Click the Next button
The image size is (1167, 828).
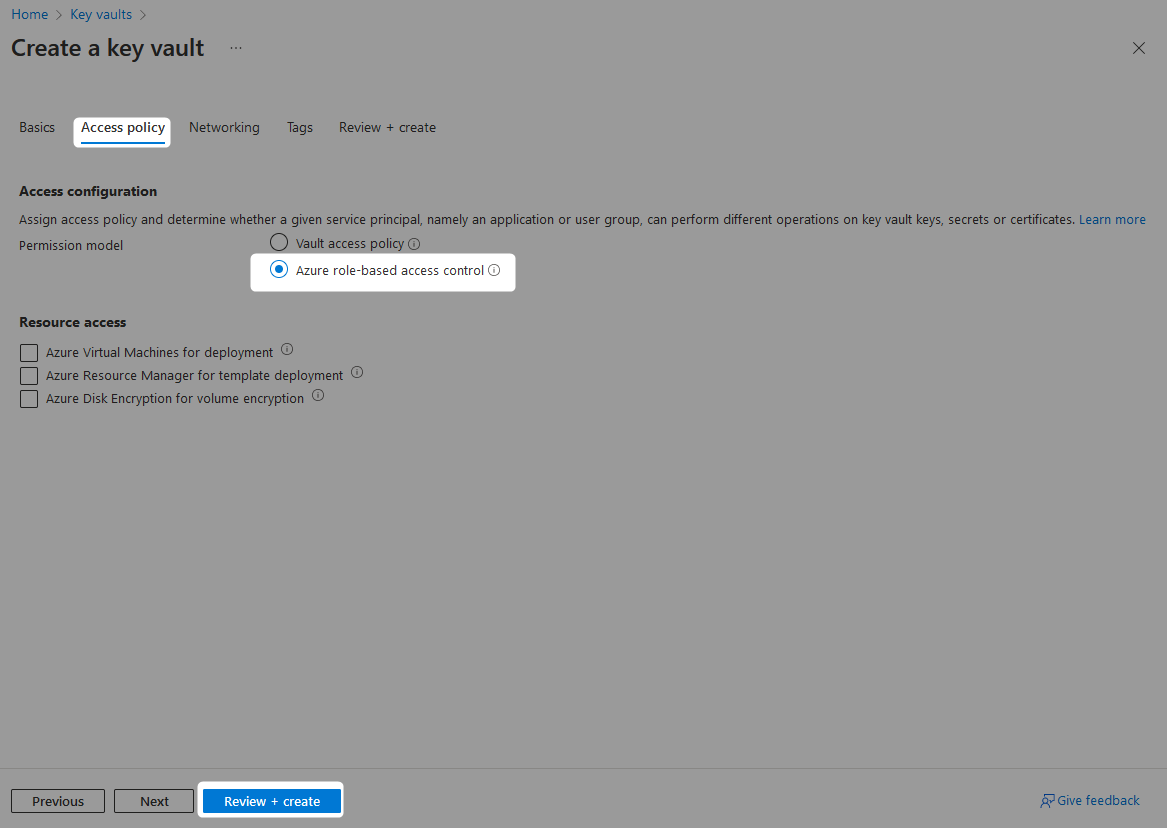154,801
